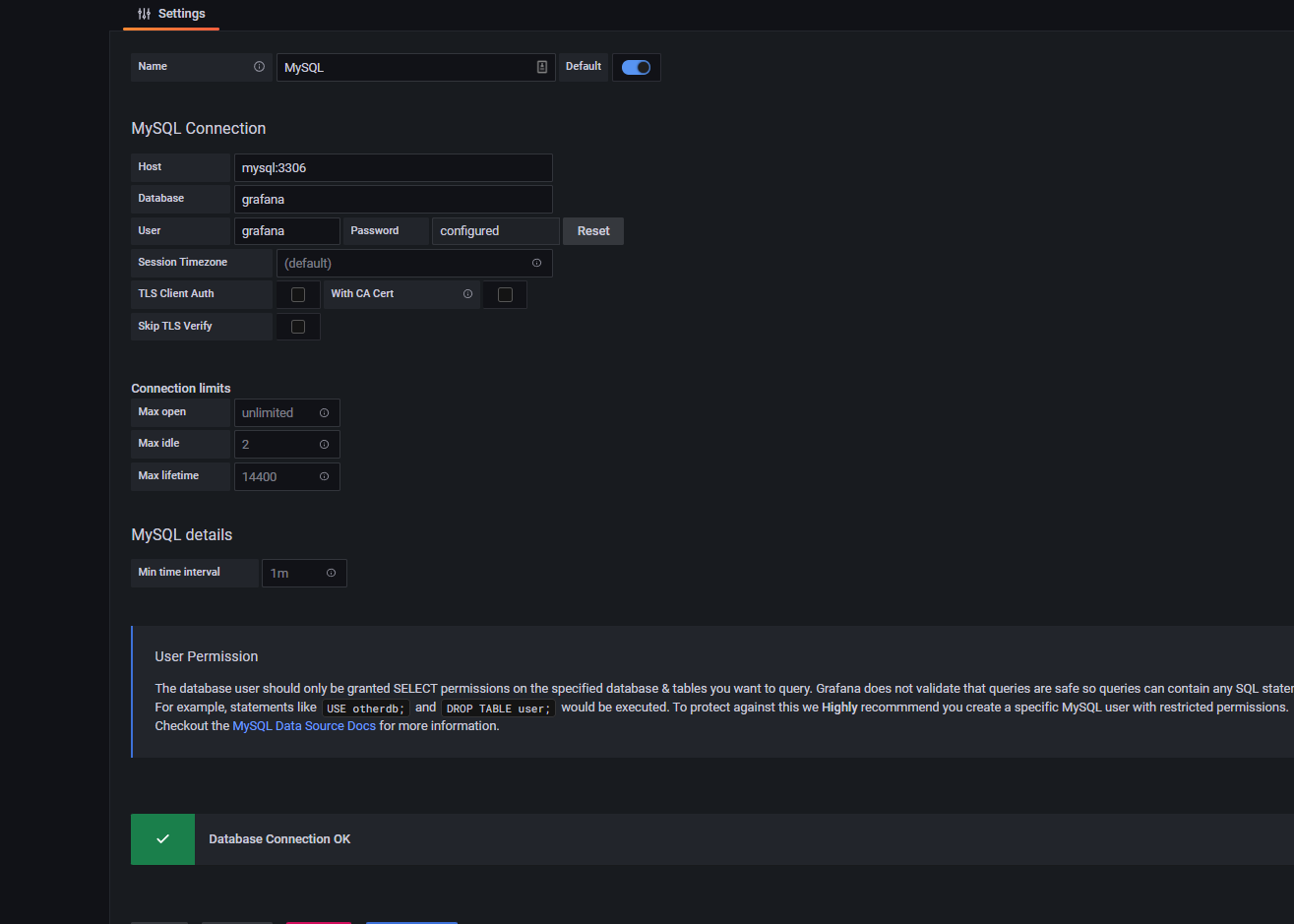Toggle the Default data source switch

pyautogui.click(x=637, y=67)
